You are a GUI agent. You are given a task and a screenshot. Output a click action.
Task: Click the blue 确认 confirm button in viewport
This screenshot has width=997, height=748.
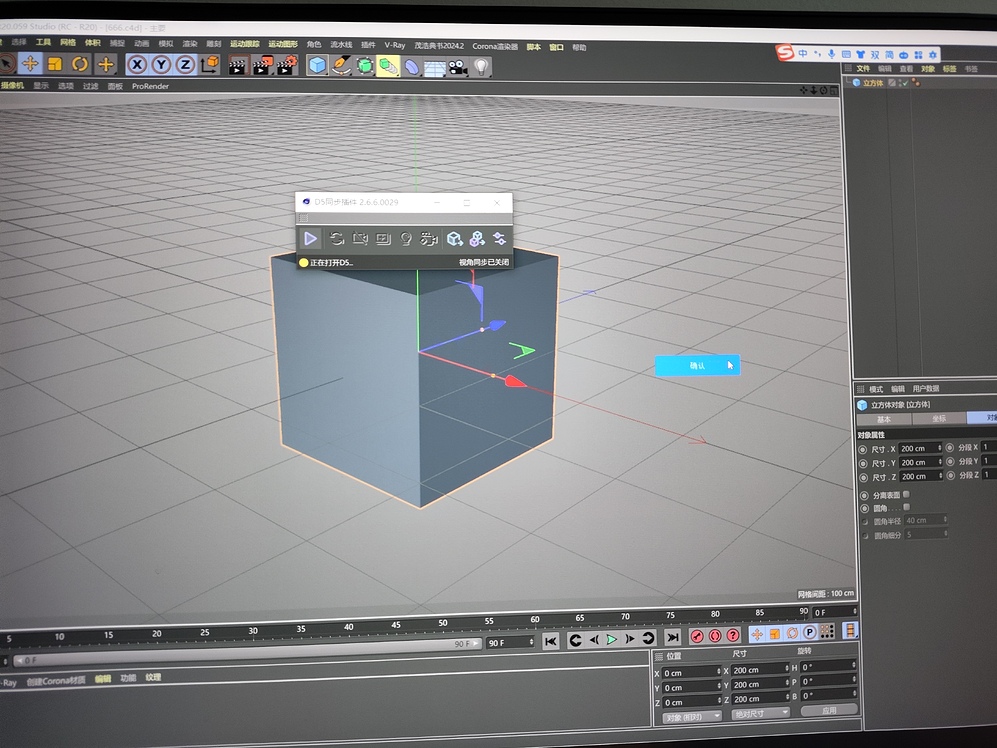[697, 365]
